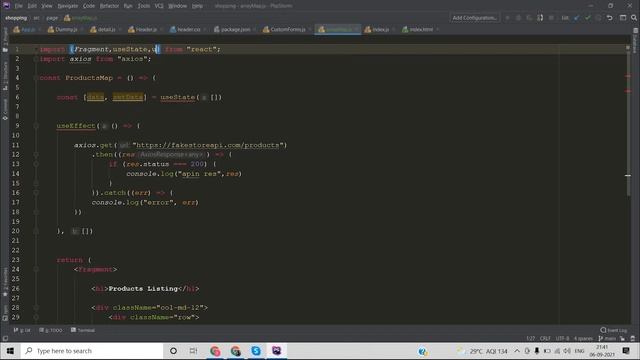Open Task View on the taskbar
The width and height of the screenshot is (640, 360).
[x=193, y=351]
